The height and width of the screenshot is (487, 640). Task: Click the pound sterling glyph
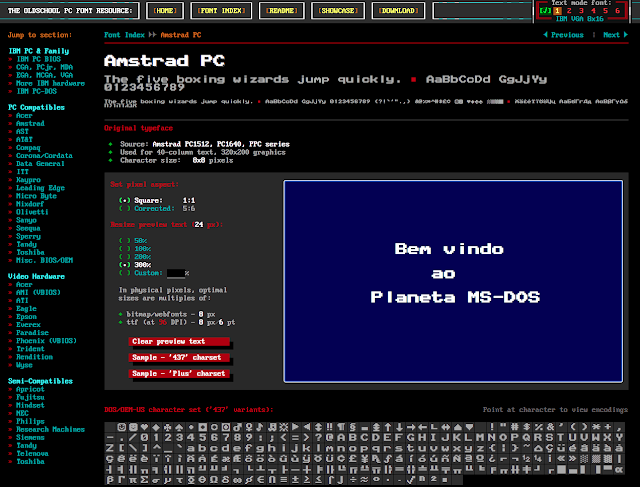pos(353,459)
